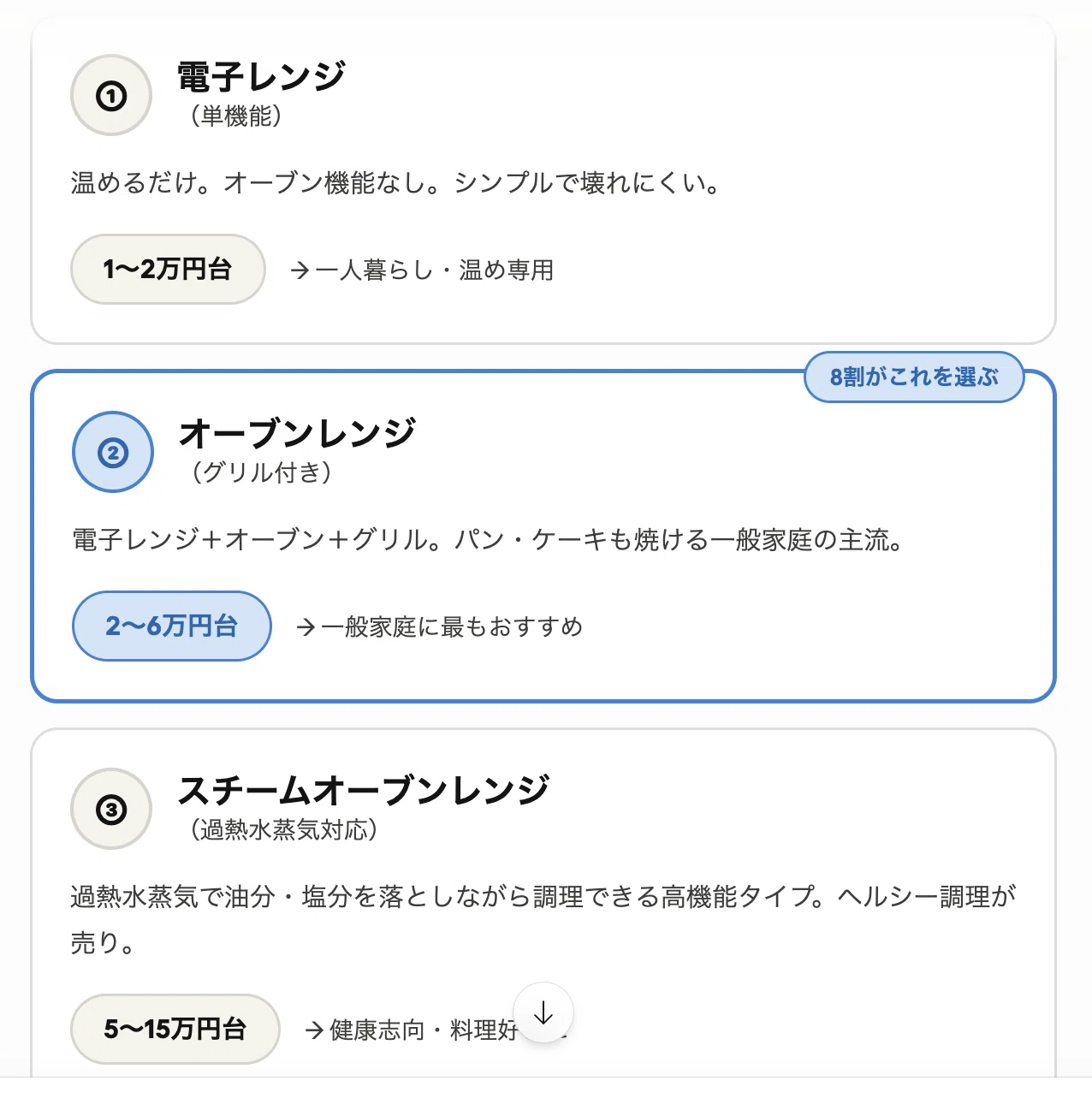
Task: Select the 2〜6万円台 price pill
Action: pyautogui.click(x=172, y=626)
